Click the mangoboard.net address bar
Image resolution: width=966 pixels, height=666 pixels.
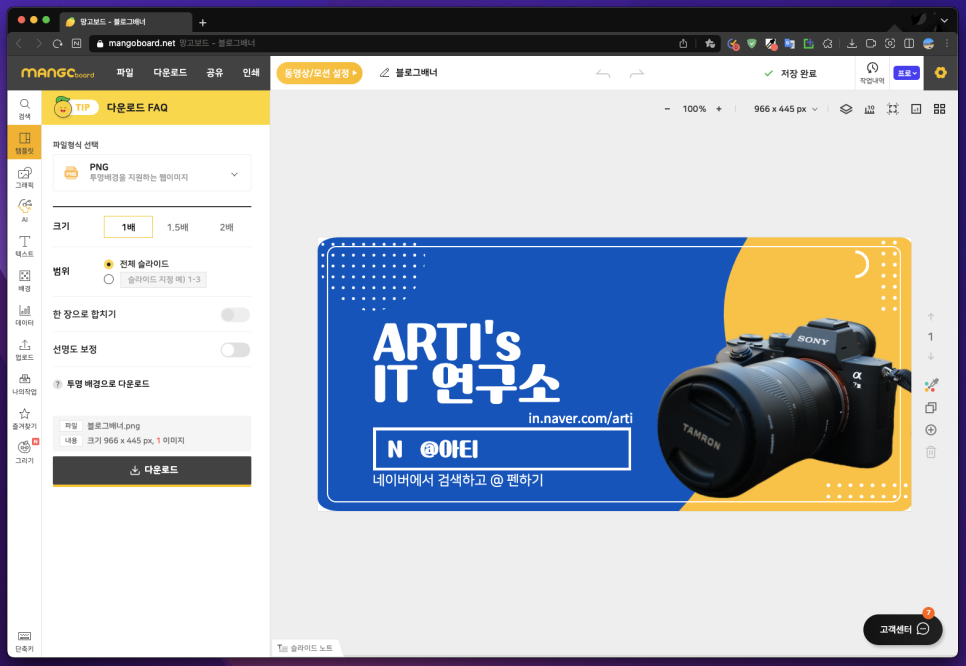click(x=388, y=43)
